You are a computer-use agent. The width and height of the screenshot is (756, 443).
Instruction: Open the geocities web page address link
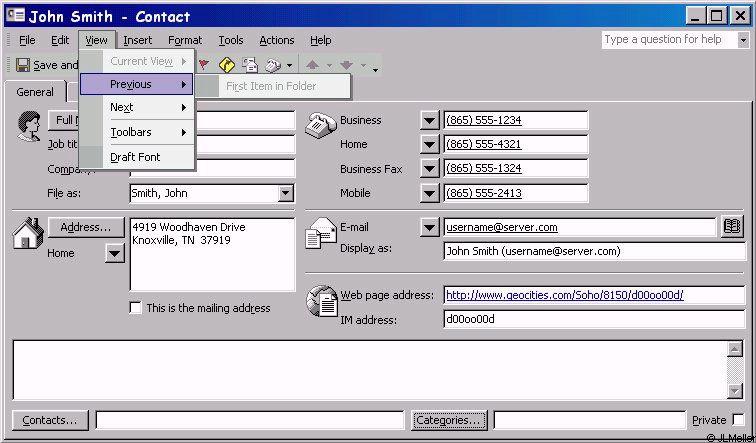565,295
